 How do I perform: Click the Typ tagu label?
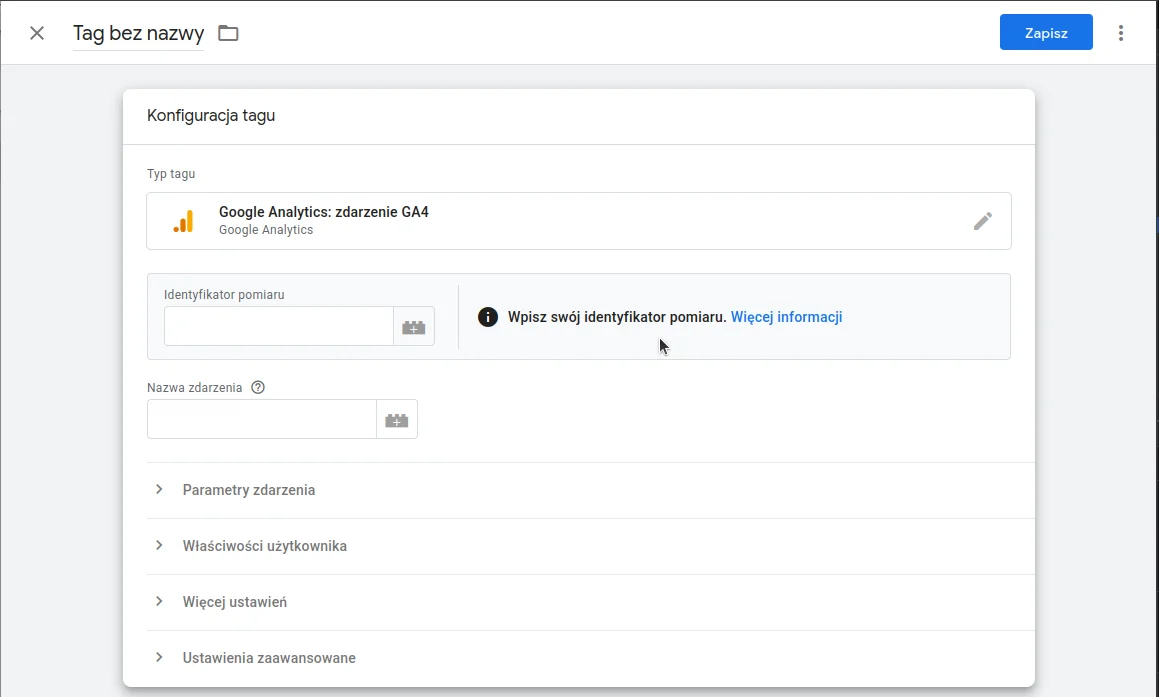171,174
